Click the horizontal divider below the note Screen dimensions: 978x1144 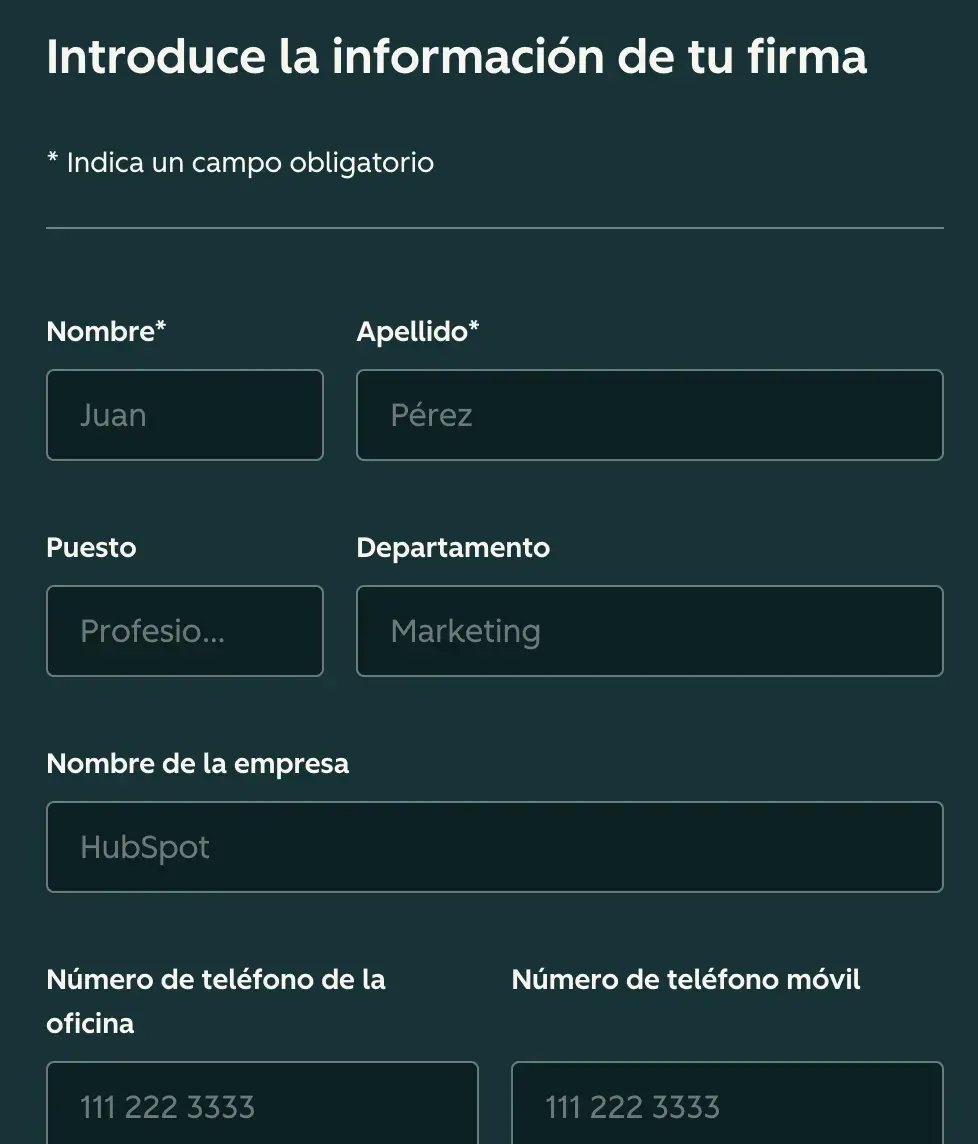[x=494, y=228]
